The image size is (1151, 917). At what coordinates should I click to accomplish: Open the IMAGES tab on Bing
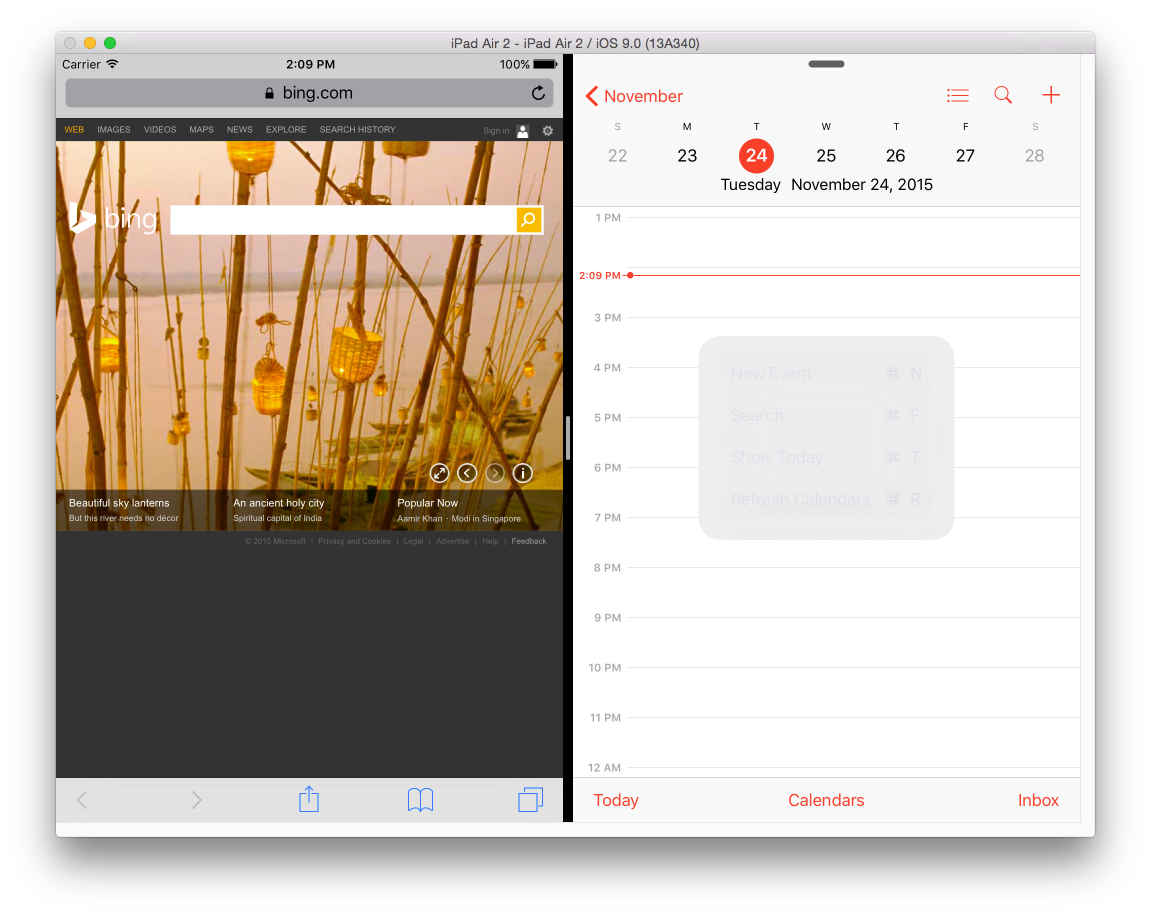(114, 130)
